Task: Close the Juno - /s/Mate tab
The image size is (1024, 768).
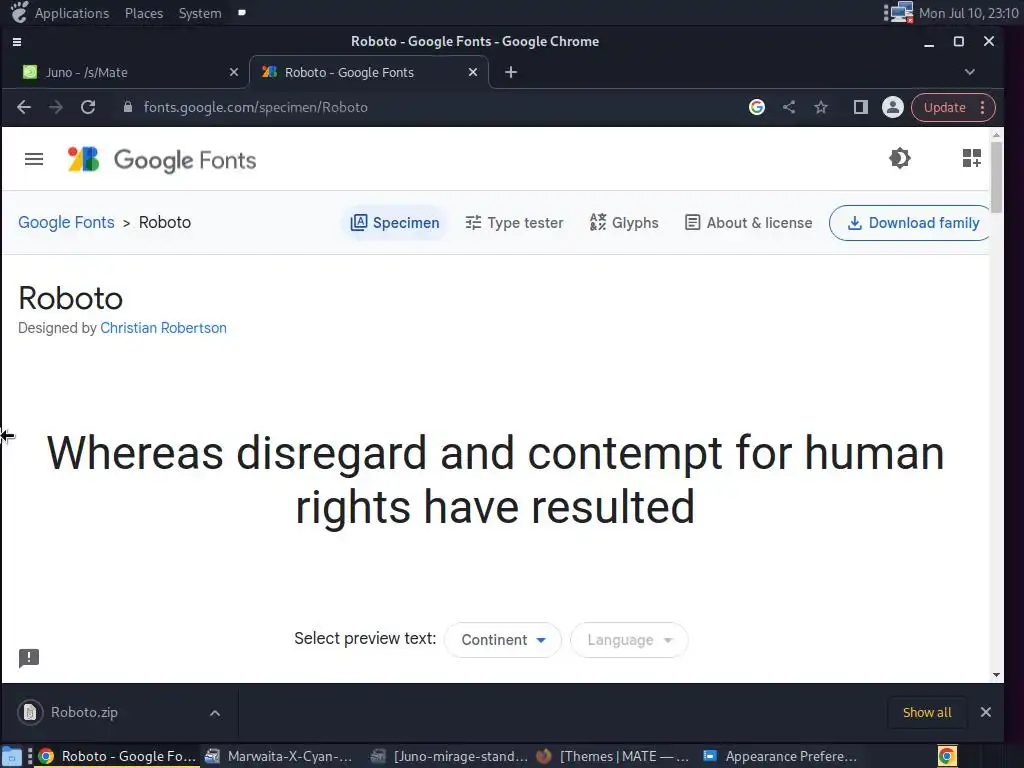Action: coord(234,72)
